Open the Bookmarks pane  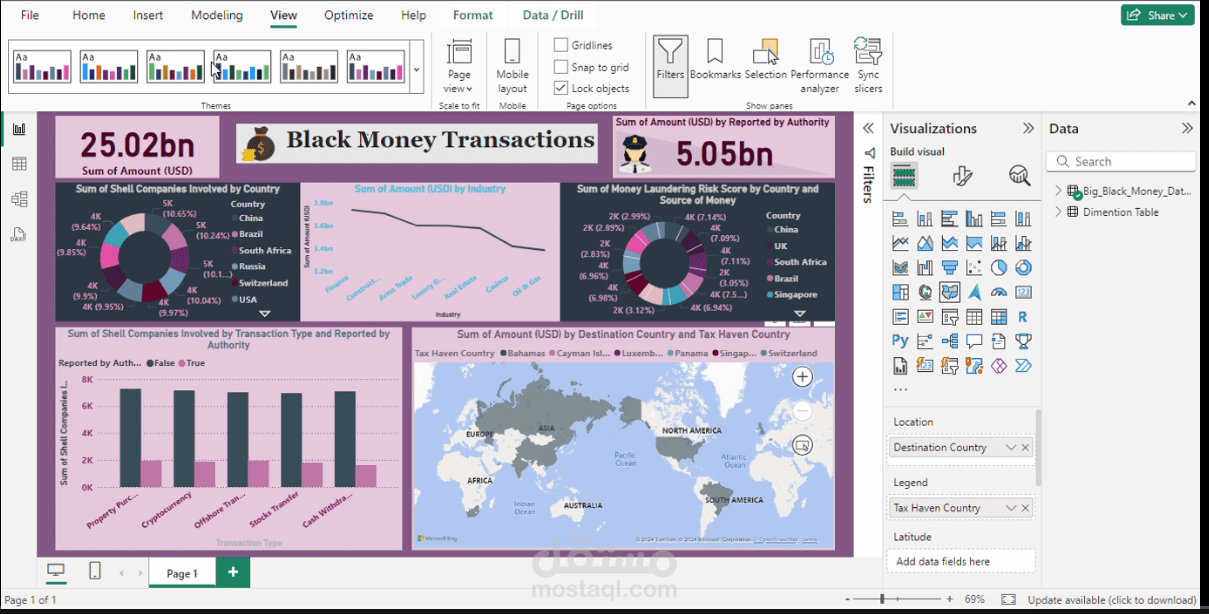click(715, 60)
